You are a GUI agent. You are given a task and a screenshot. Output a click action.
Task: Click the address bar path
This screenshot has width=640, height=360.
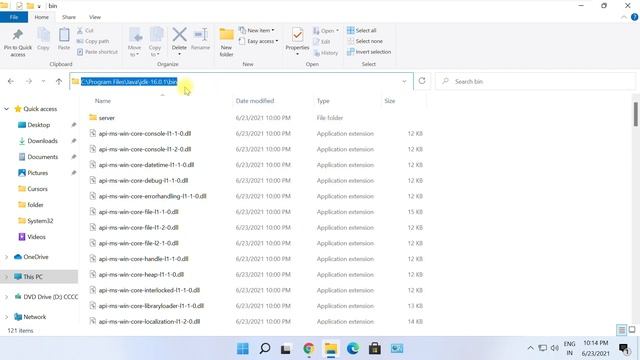click(129, 82)
